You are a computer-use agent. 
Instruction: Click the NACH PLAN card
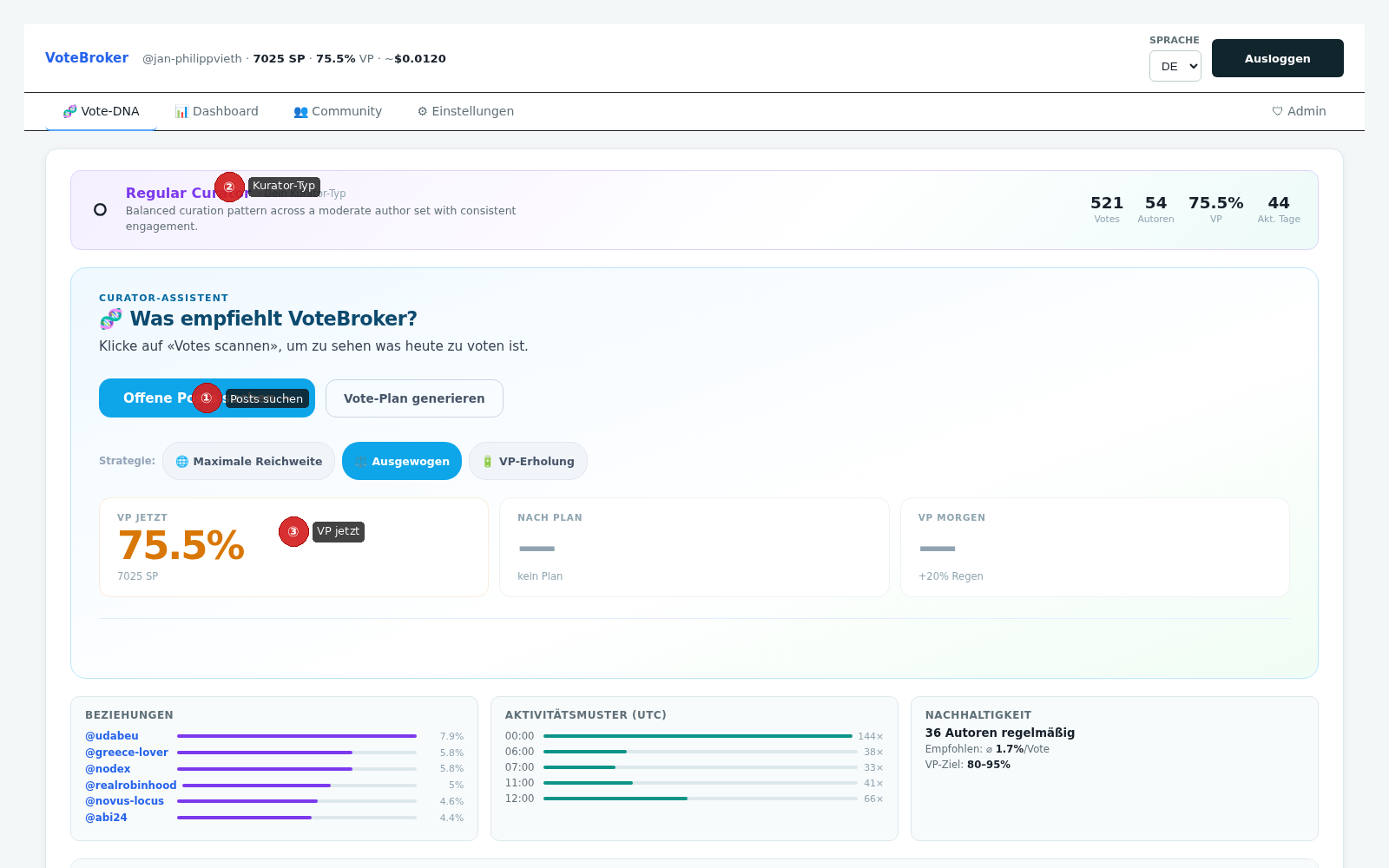coord(694,547)
